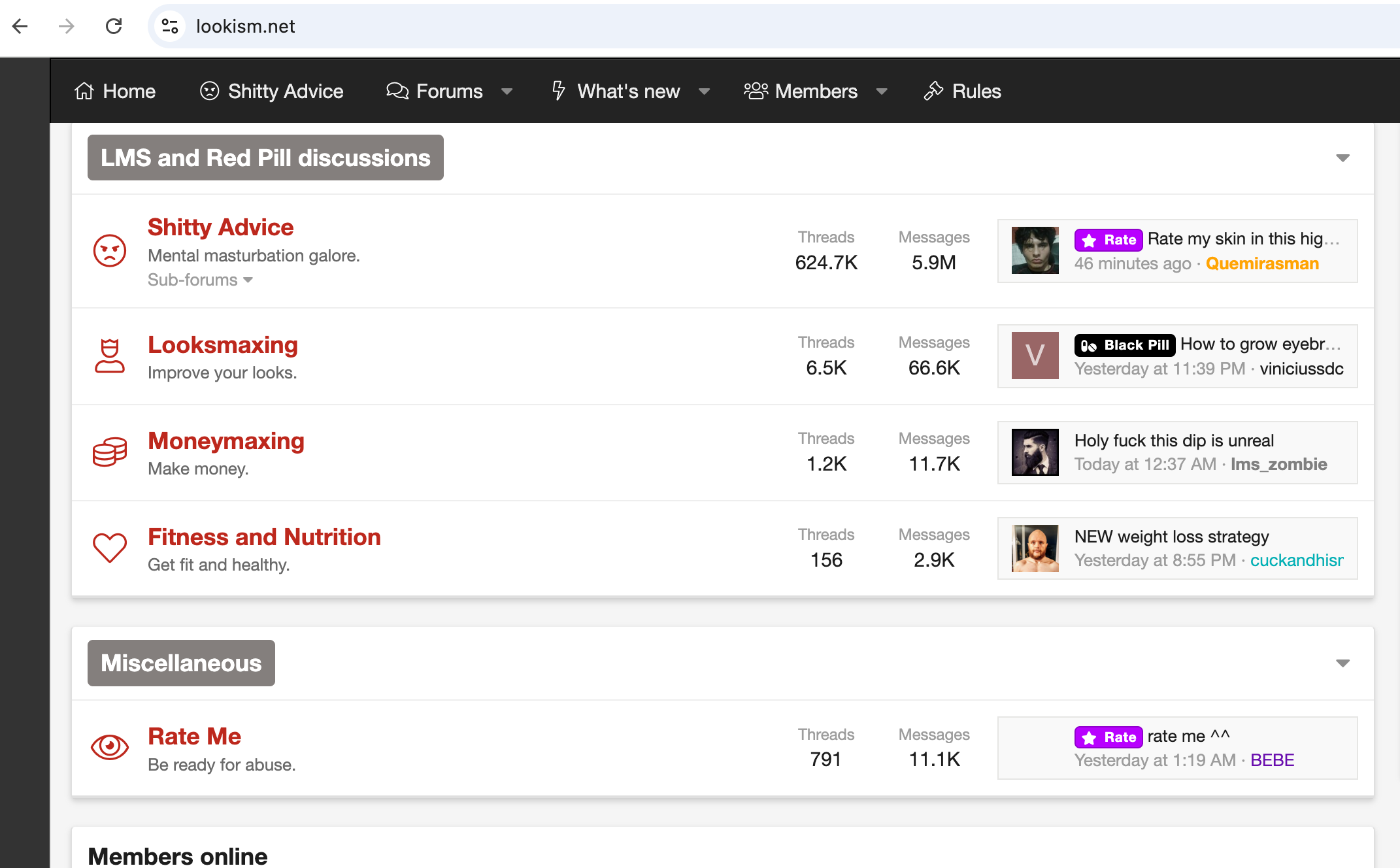The height and width of the screenshot is (868, 1400).
Task: Click the bearded avatar thumbnail in Moneymaxing row
Action: [1035, 452]
